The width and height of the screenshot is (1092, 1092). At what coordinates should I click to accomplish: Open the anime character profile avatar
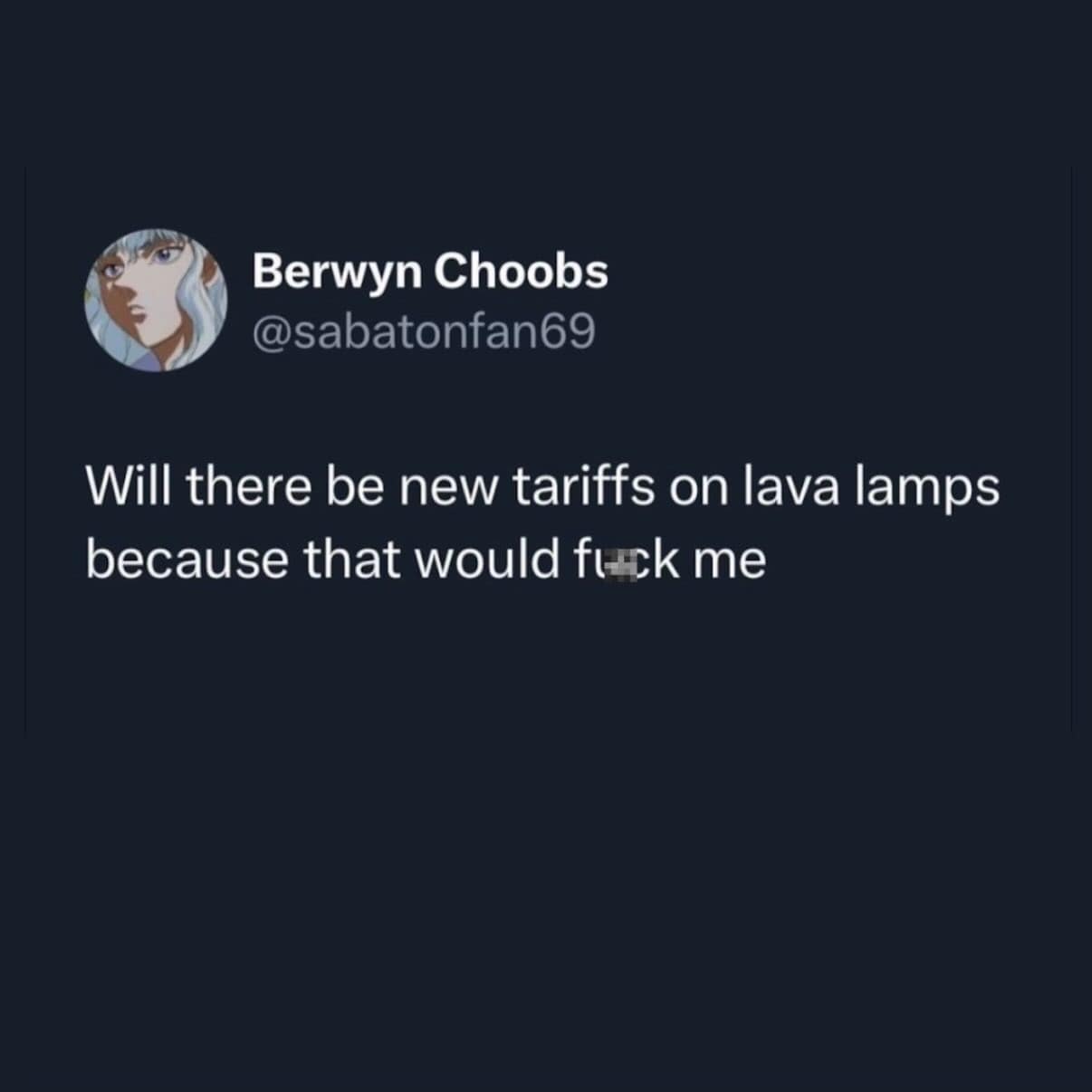coord(156,300)
